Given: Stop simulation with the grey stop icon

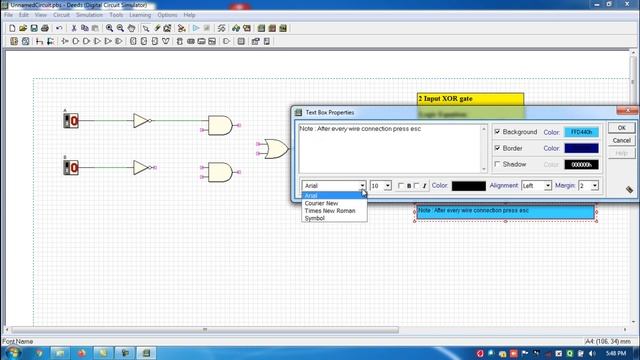Looking at the screenshot, I should point(207,28).
